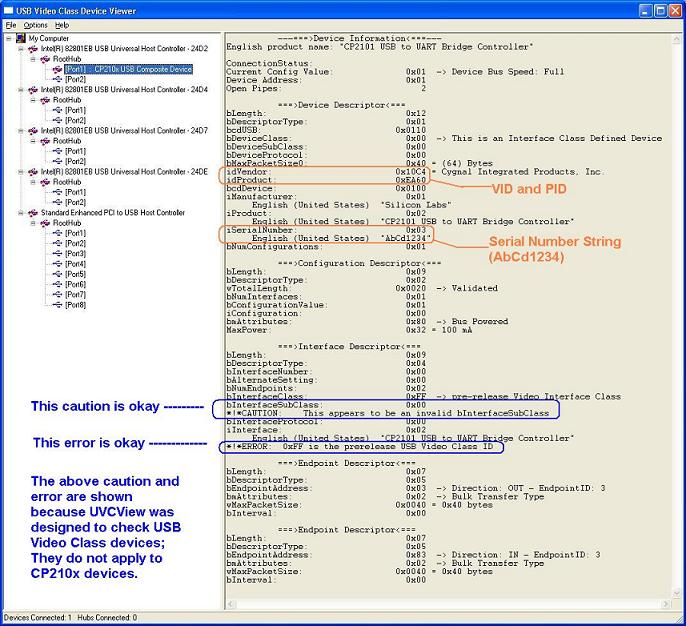Select [Port2] under the Enhanced PCI controller

pos(75,244)
